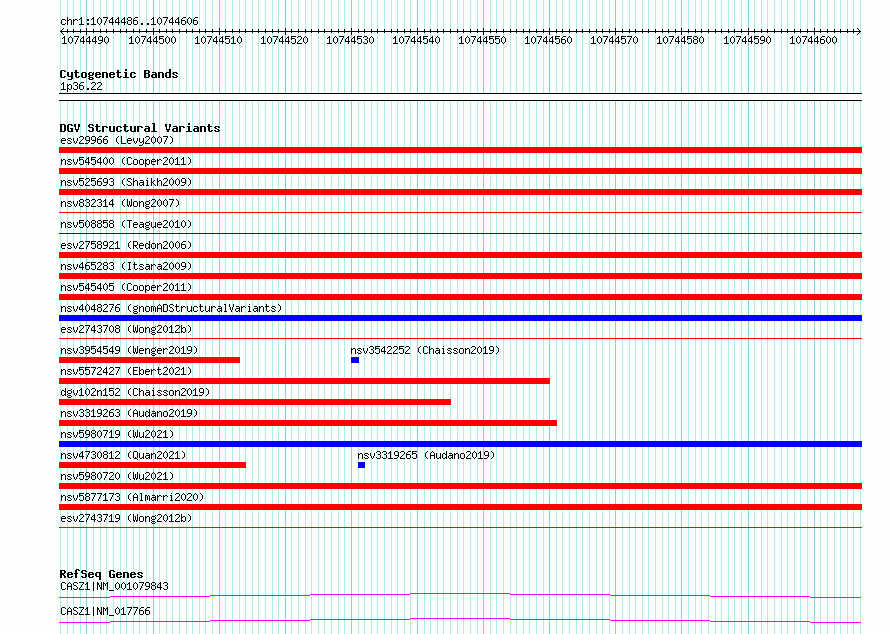Click ruler position 10744510
Screen dimensions: 890x634
[218, 40]
